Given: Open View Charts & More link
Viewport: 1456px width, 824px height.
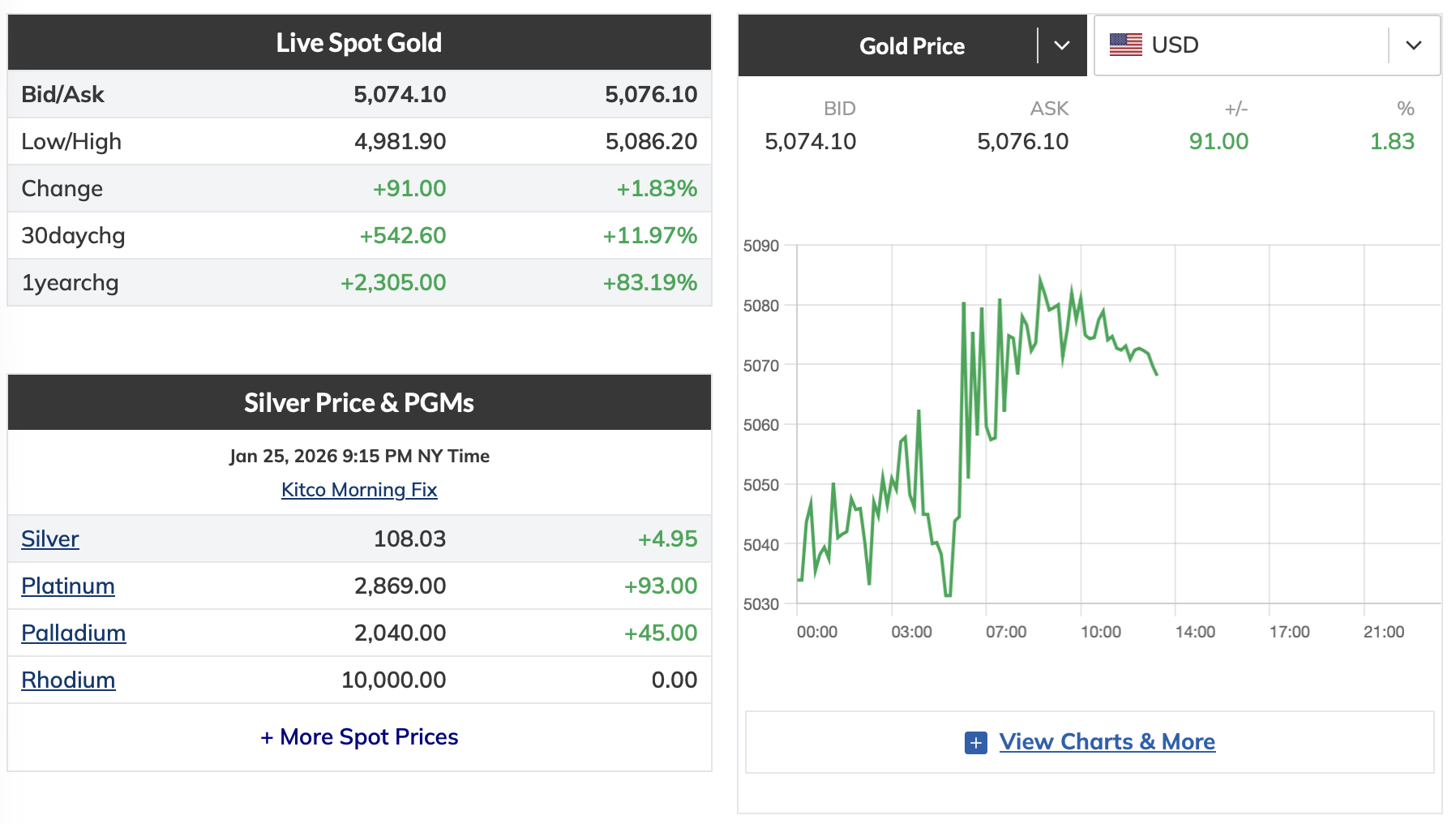Looking at the screenshot, I should 1107,742.
